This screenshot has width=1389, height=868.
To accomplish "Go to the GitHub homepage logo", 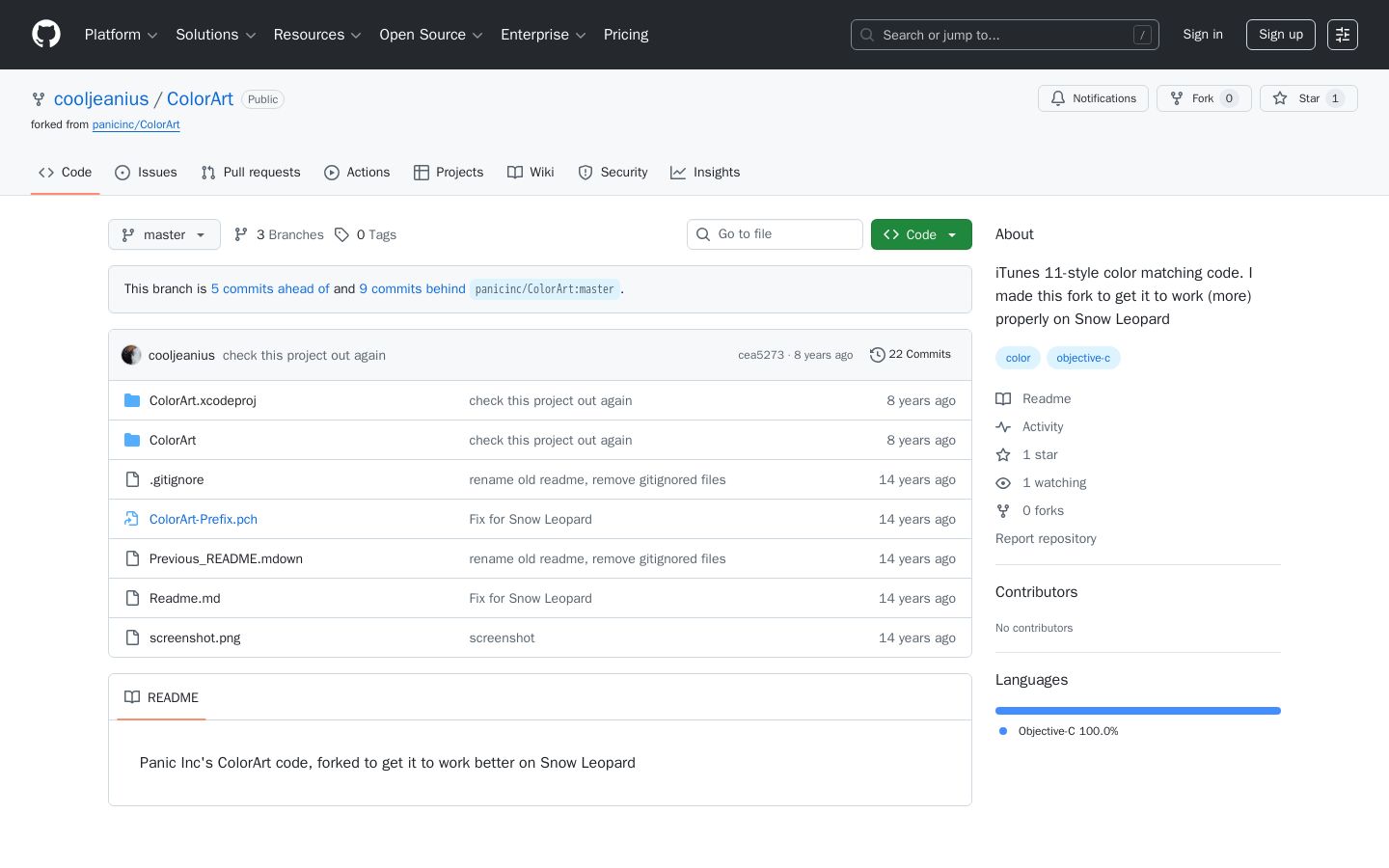I will [46, 35].
